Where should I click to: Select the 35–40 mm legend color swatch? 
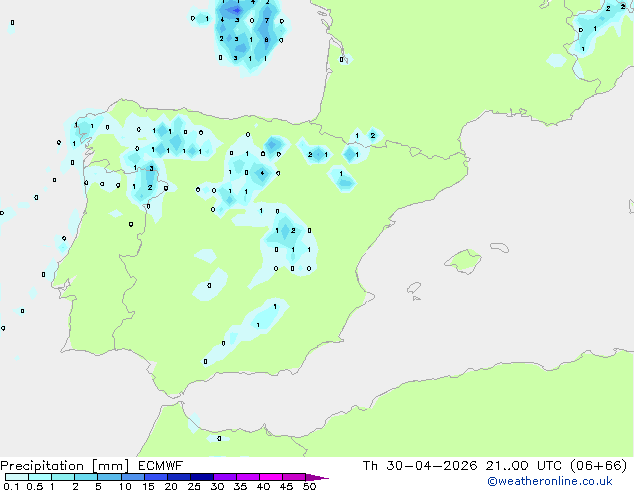pyautogui.click(x=247, y=477)
